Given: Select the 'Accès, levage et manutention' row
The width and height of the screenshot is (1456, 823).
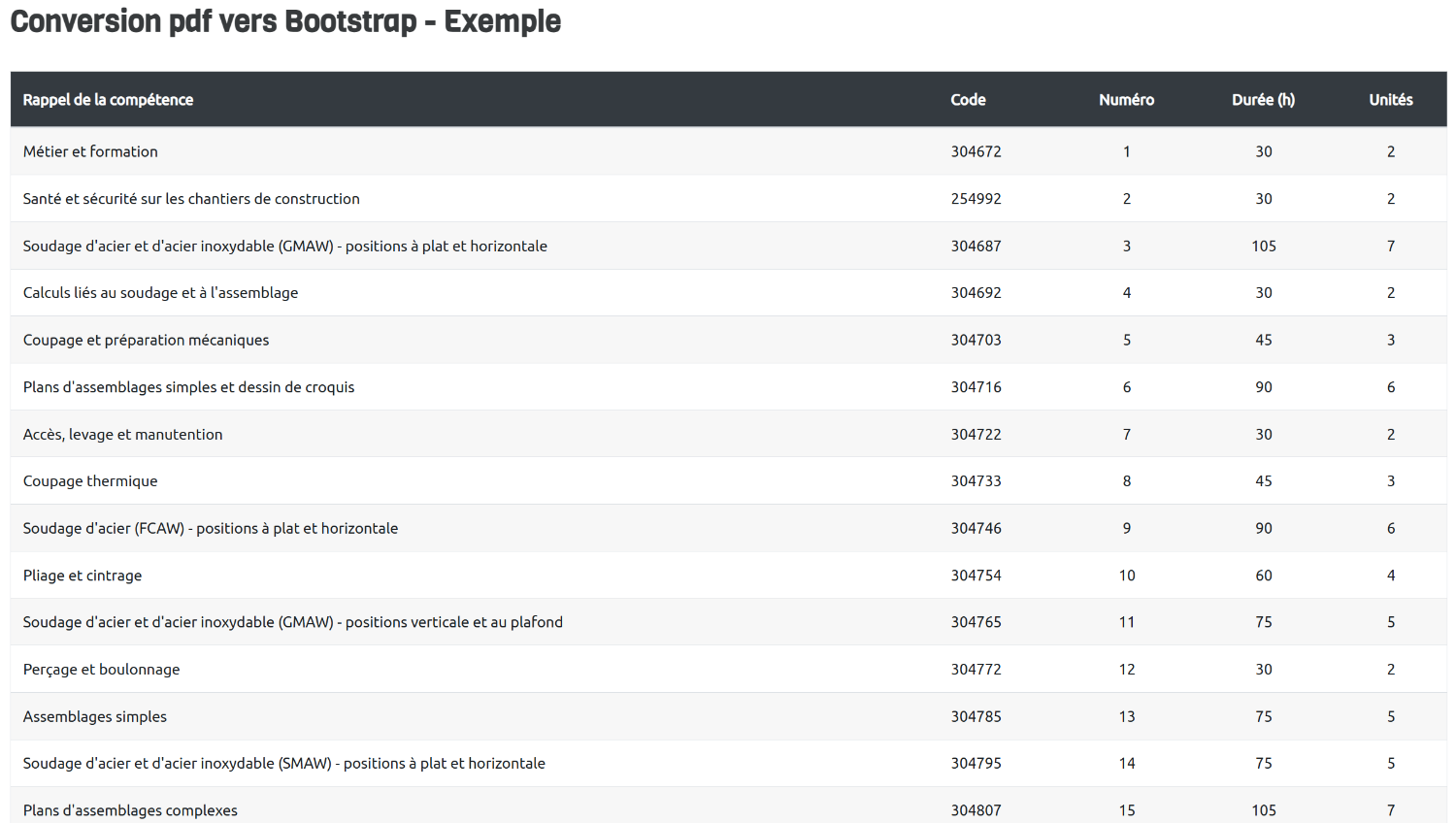Looking at the screenshot, I should coord(122,435).
